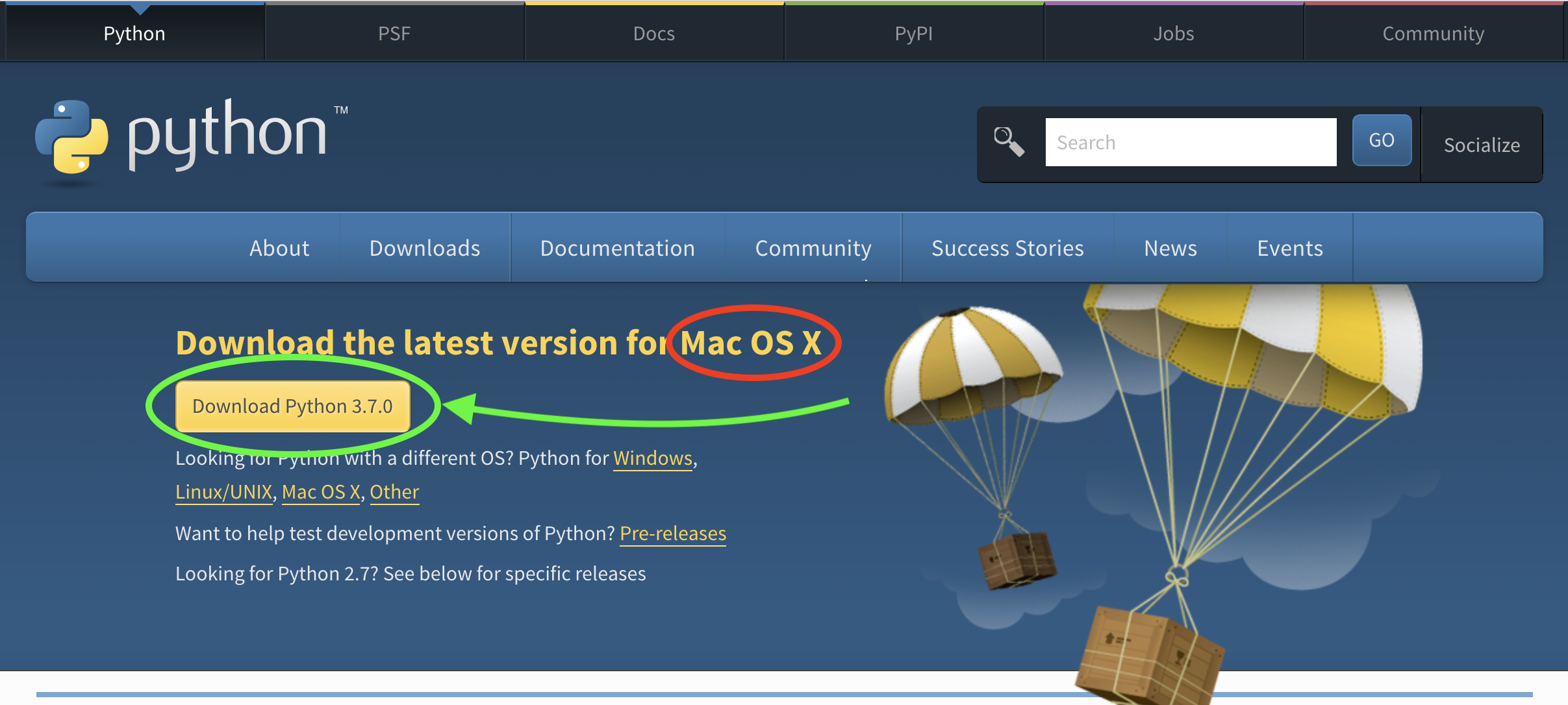Follow the Windows download link
Image resolution: width=1568 pixels, height=705 pixels.
point(653,458)
